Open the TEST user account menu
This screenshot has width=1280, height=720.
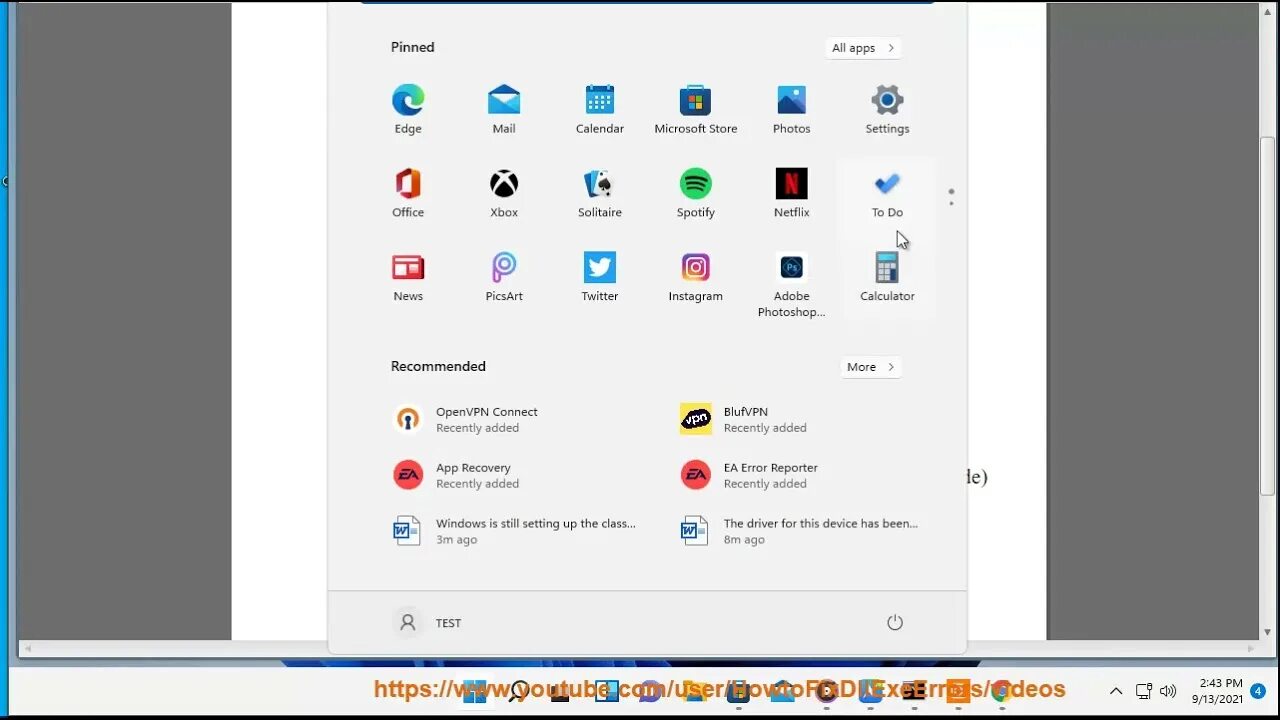click(x=428, y=623)
